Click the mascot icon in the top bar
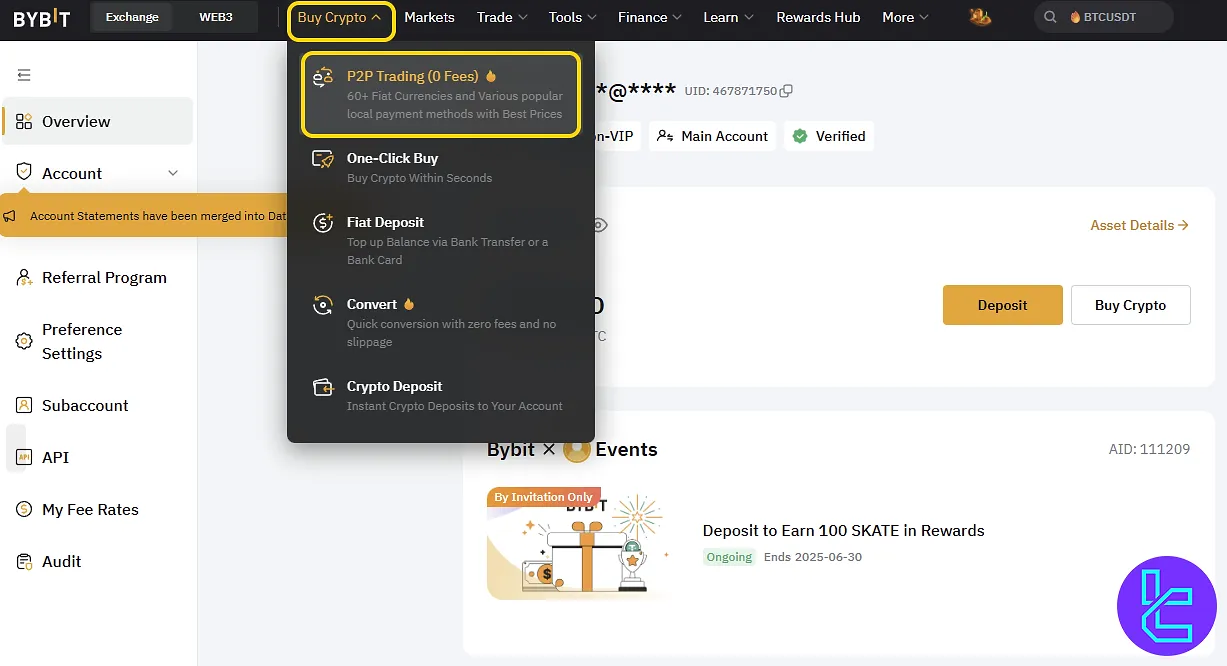This screenshot has width=1227, height=666. pyautogui.click(x=980, y=17)
